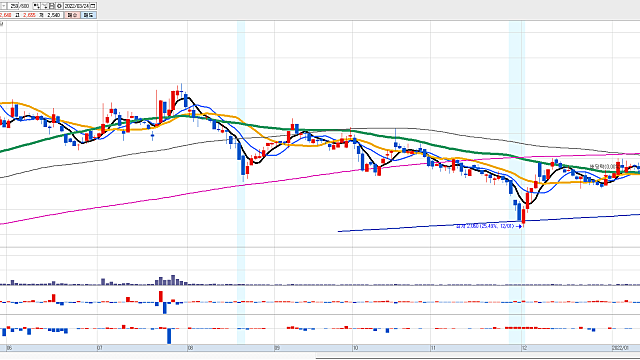The width and height of the screenshot is (640, 360).
Task: Click the light blue highlighted band near December
Action: [516, 182]
